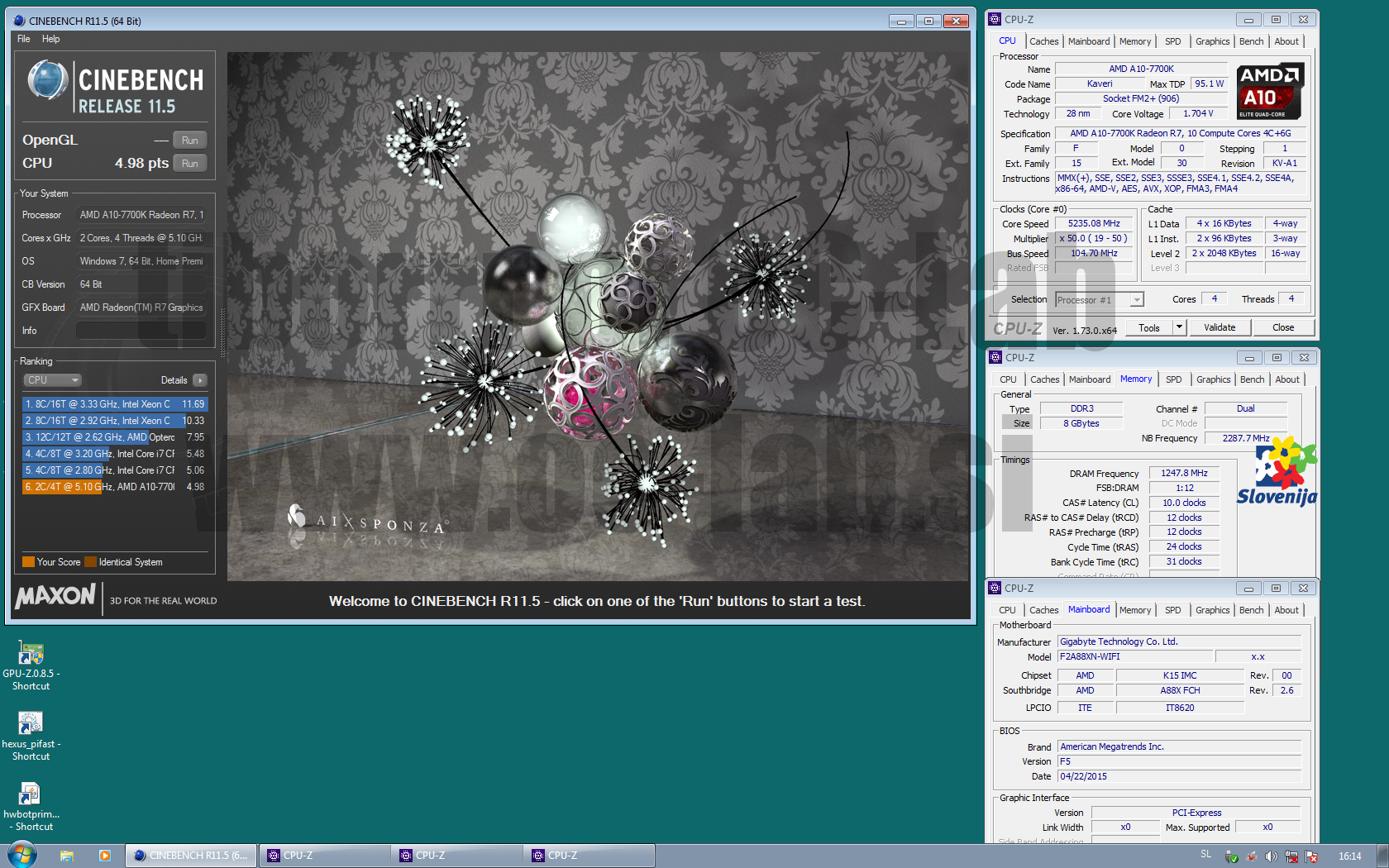Click the DRAM Frequency value 1247.8 MHz
This screenshot has height=868, width=1389.
coord(1184,473)
